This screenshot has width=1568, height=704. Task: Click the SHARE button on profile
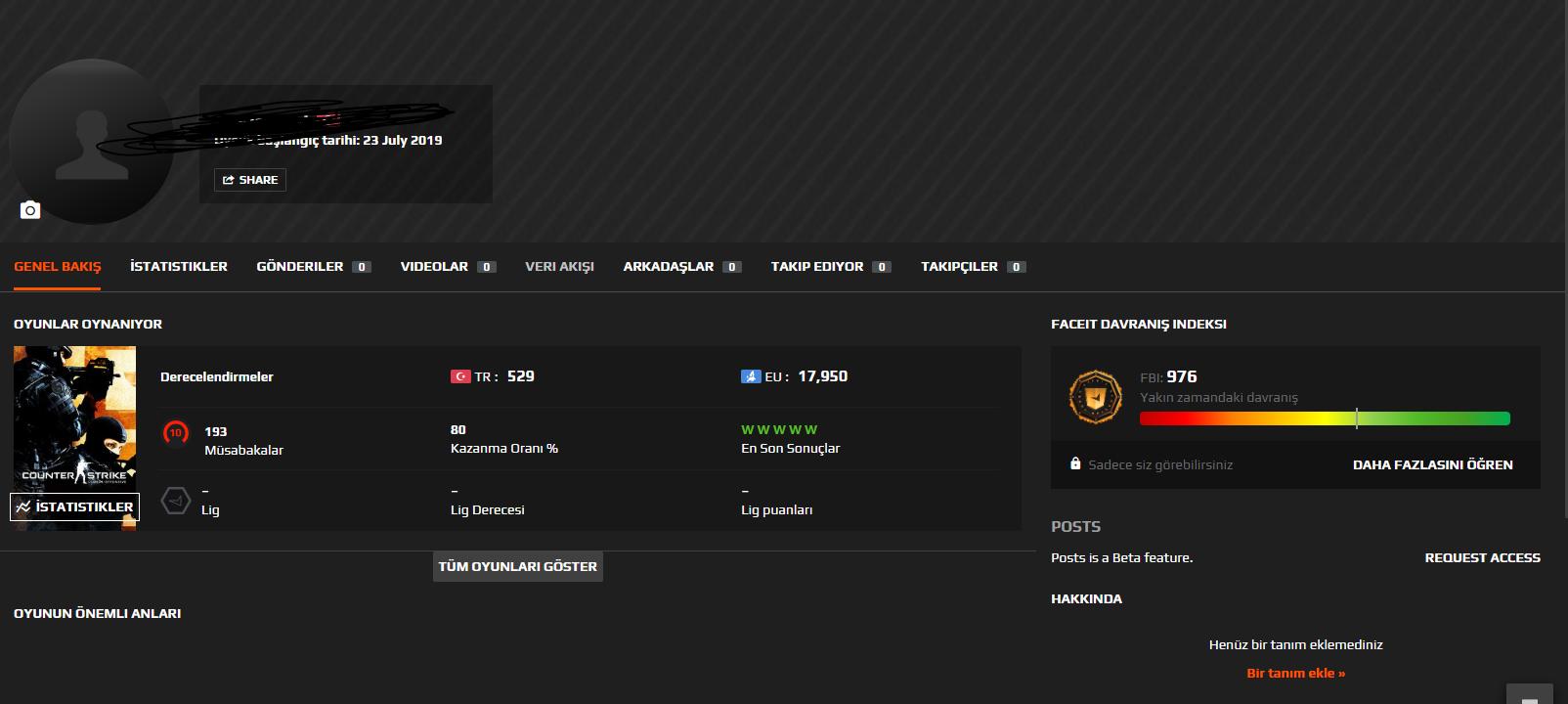click(x=250, y=180)
